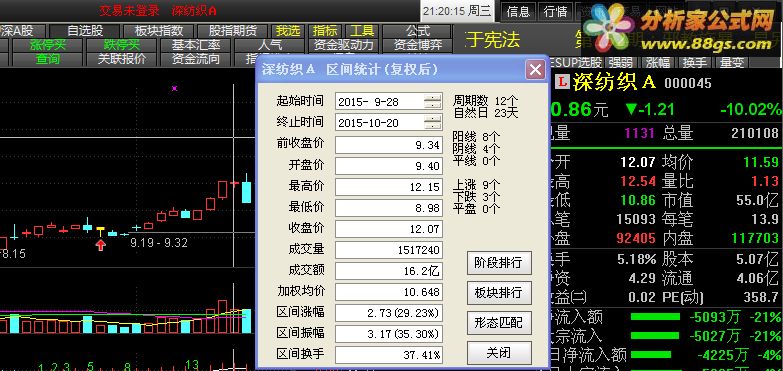Switch to the 量变 tab
This screenshot has width=783, height=371.
pyautogui.click(x=732, y=63)
